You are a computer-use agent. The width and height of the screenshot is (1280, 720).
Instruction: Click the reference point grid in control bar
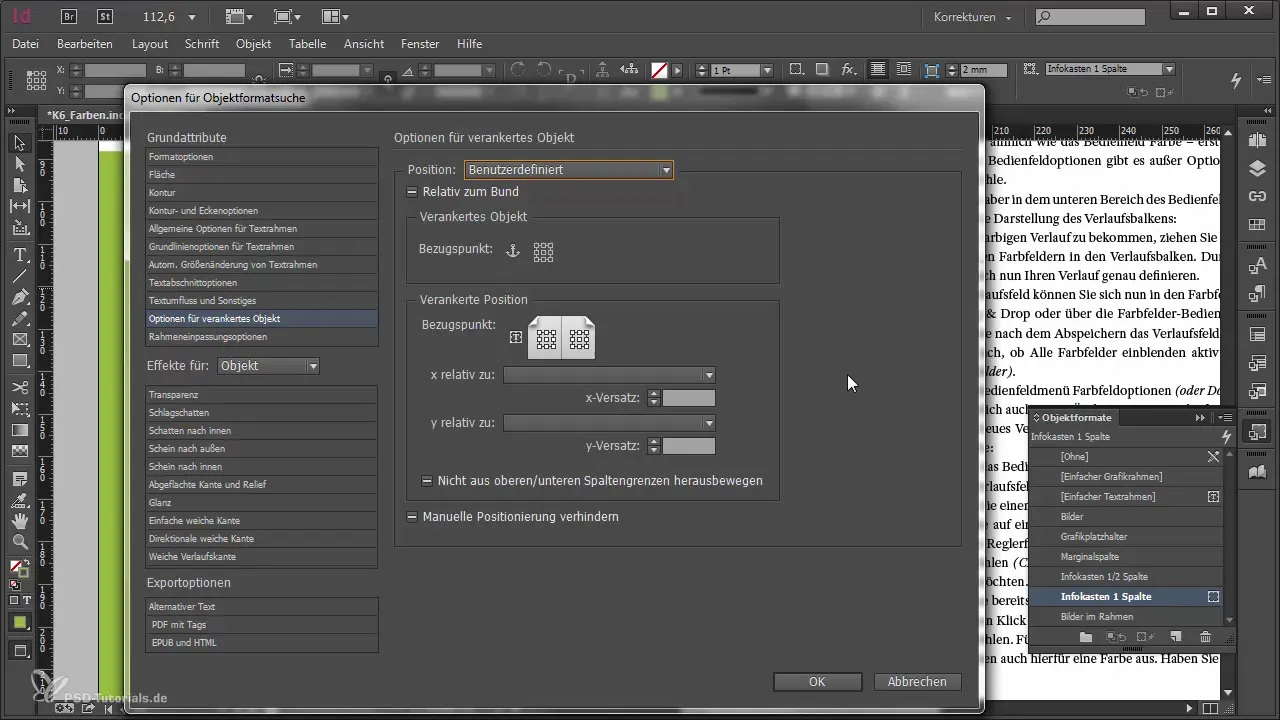36,80
